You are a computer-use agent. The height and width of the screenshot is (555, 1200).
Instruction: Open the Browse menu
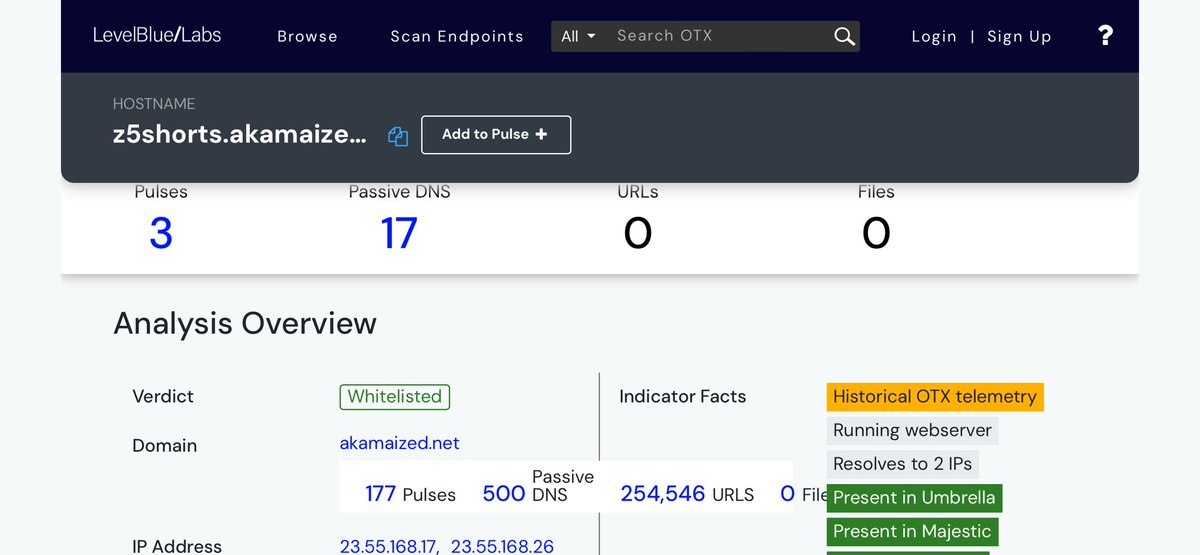[x=307, y=36]
